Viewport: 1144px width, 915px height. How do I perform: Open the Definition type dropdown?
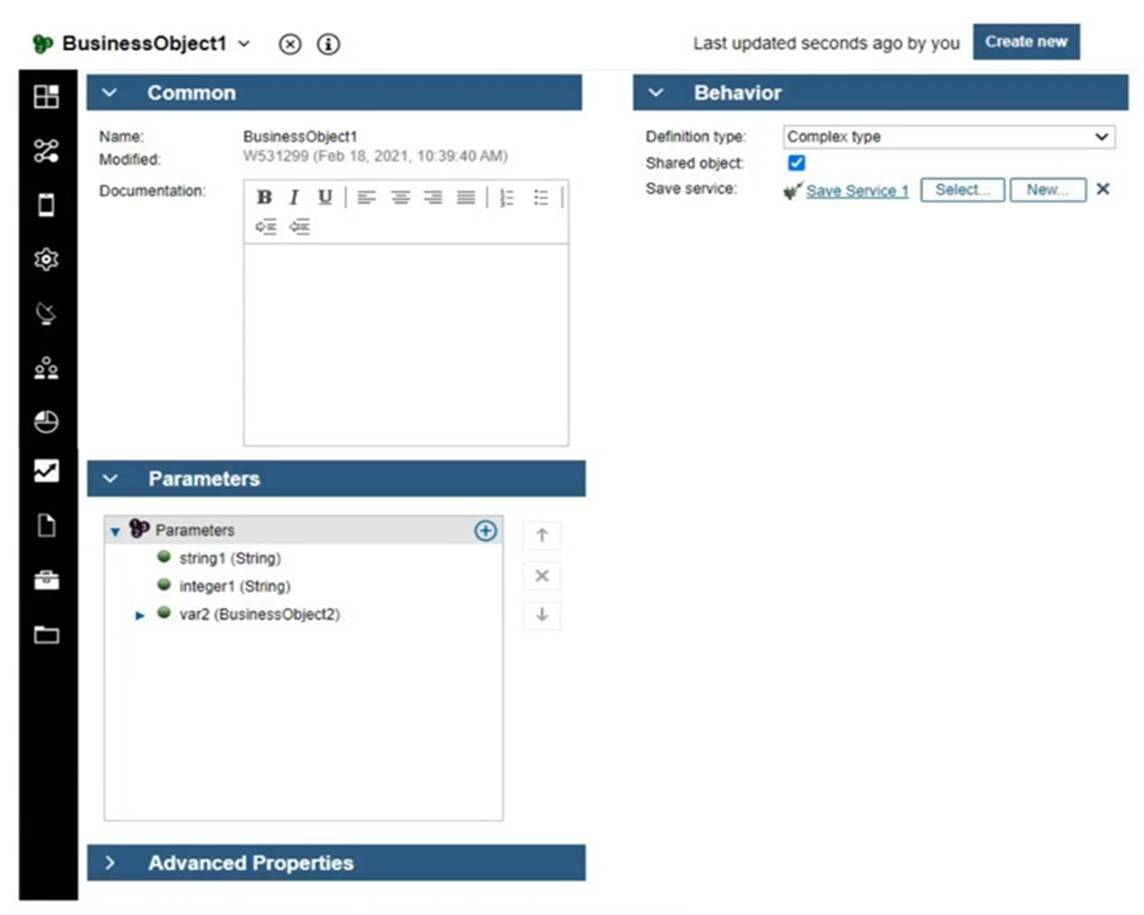pyautogui.click(x=948, y=137)
